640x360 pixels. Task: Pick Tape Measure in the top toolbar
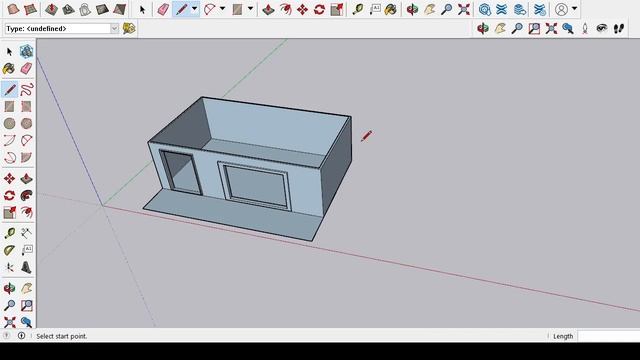(358, 9)
